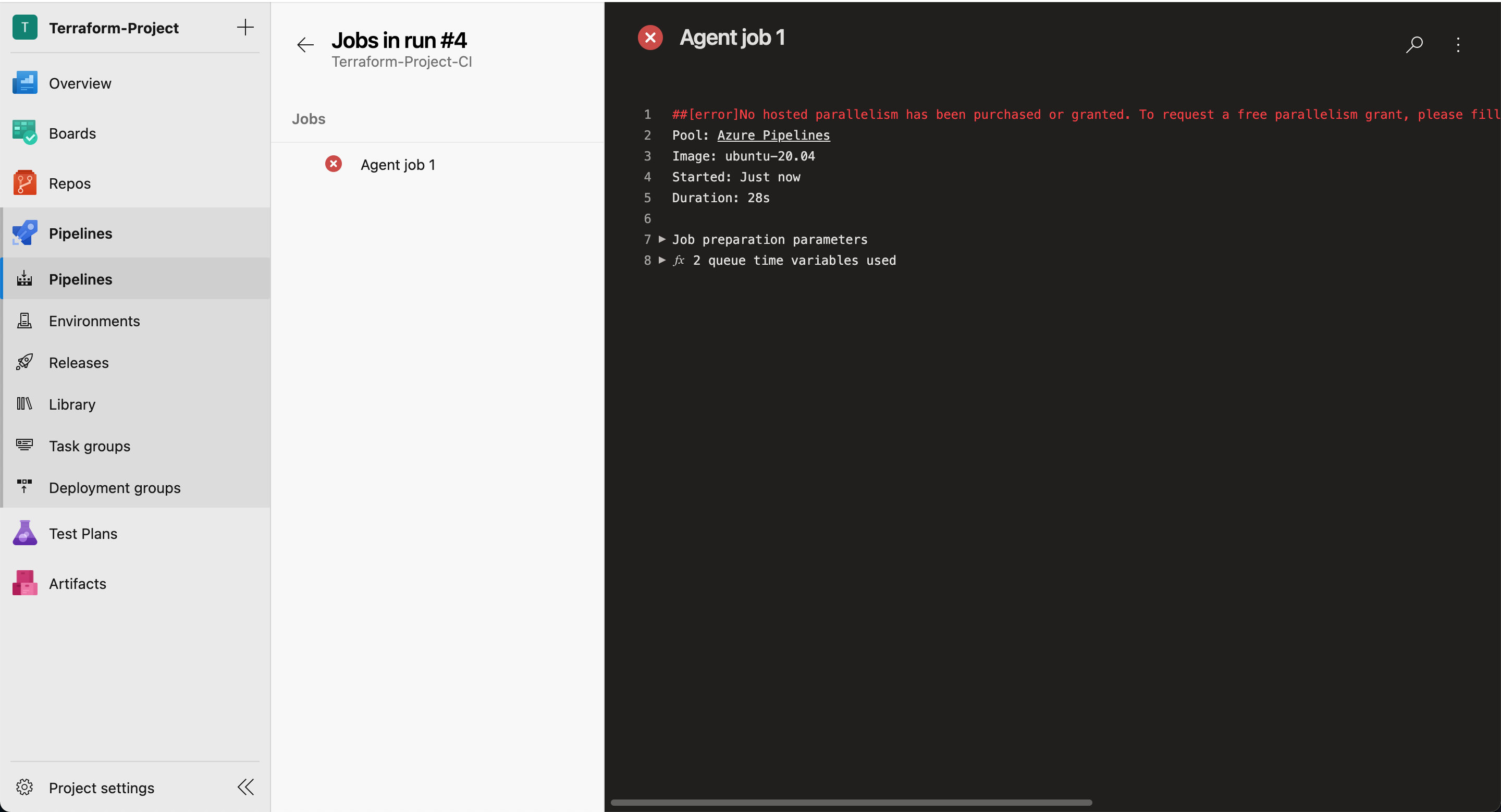Viewport: 1501px width, 812px height.
Task: Go to Releases in Pipelines submenu
Action: [79, 363]
